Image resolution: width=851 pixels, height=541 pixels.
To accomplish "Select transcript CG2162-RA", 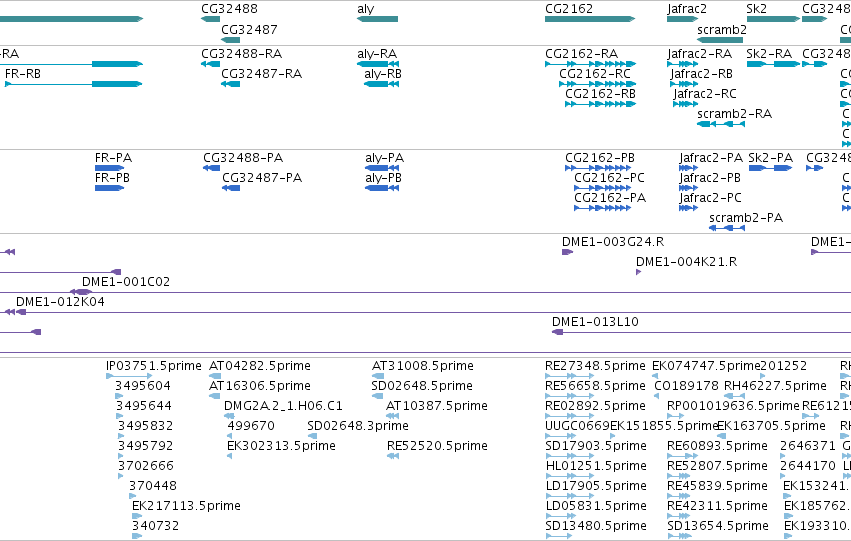I will (590, 64).
